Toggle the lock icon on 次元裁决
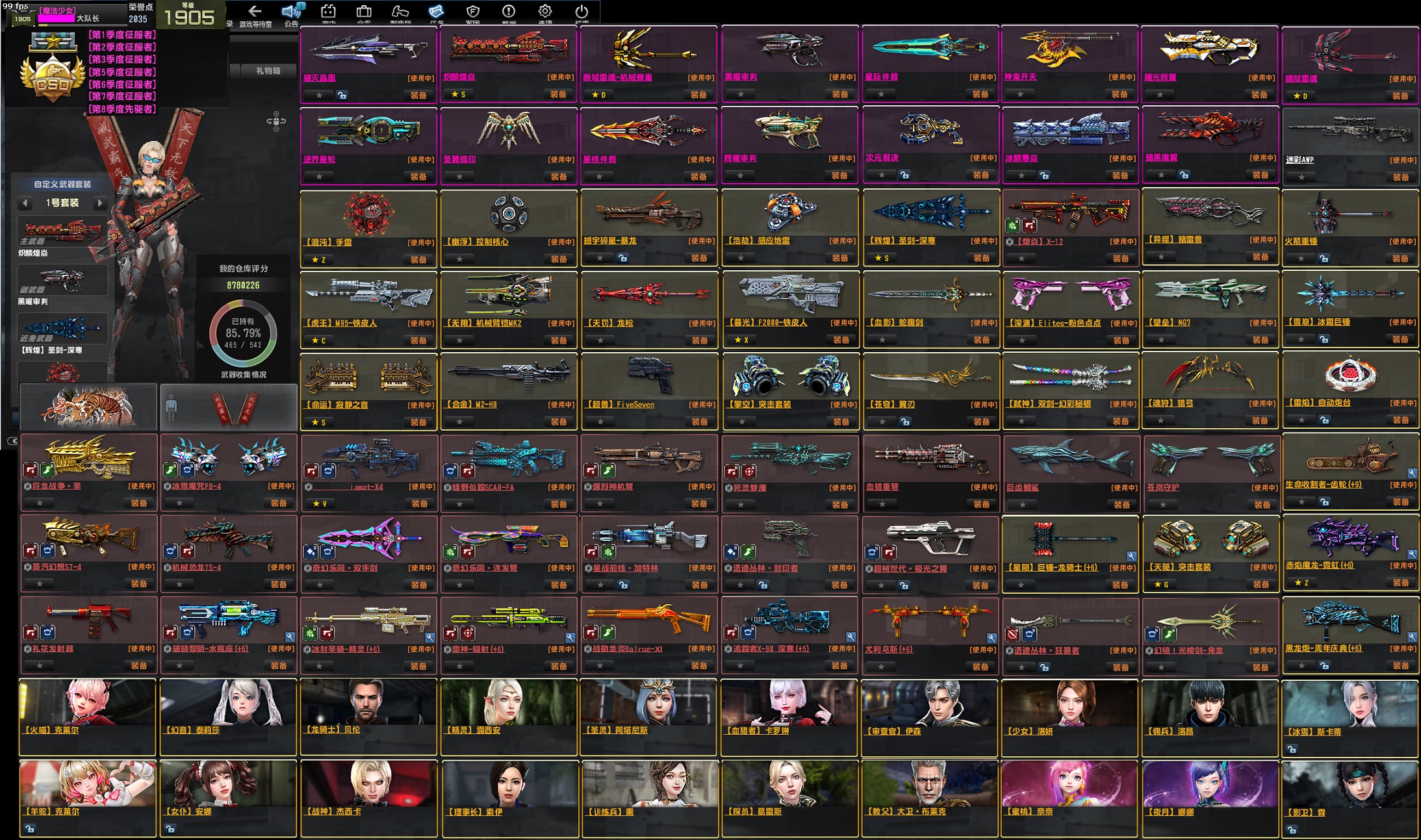Image resolution: width=1421 pixels, height=840 pixels. (x=904, y=175)
